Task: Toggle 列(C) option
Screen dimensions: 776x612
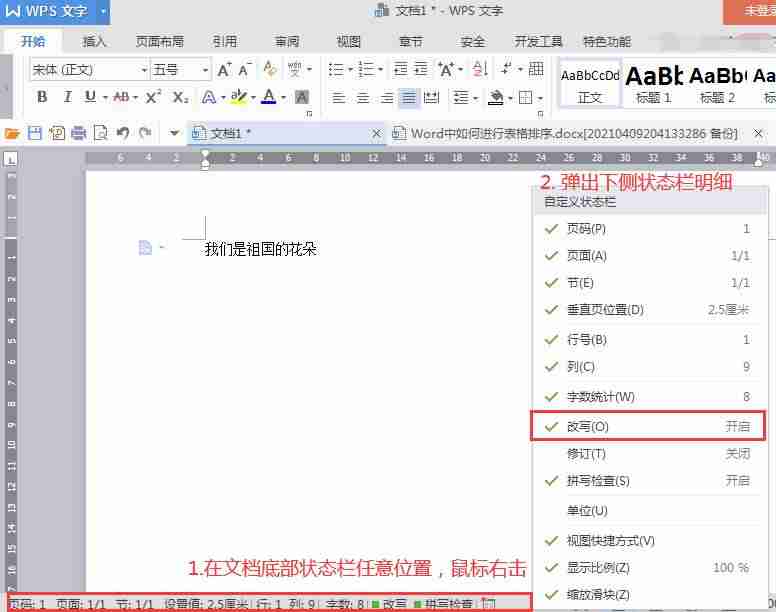Action: tap(648, 367)
